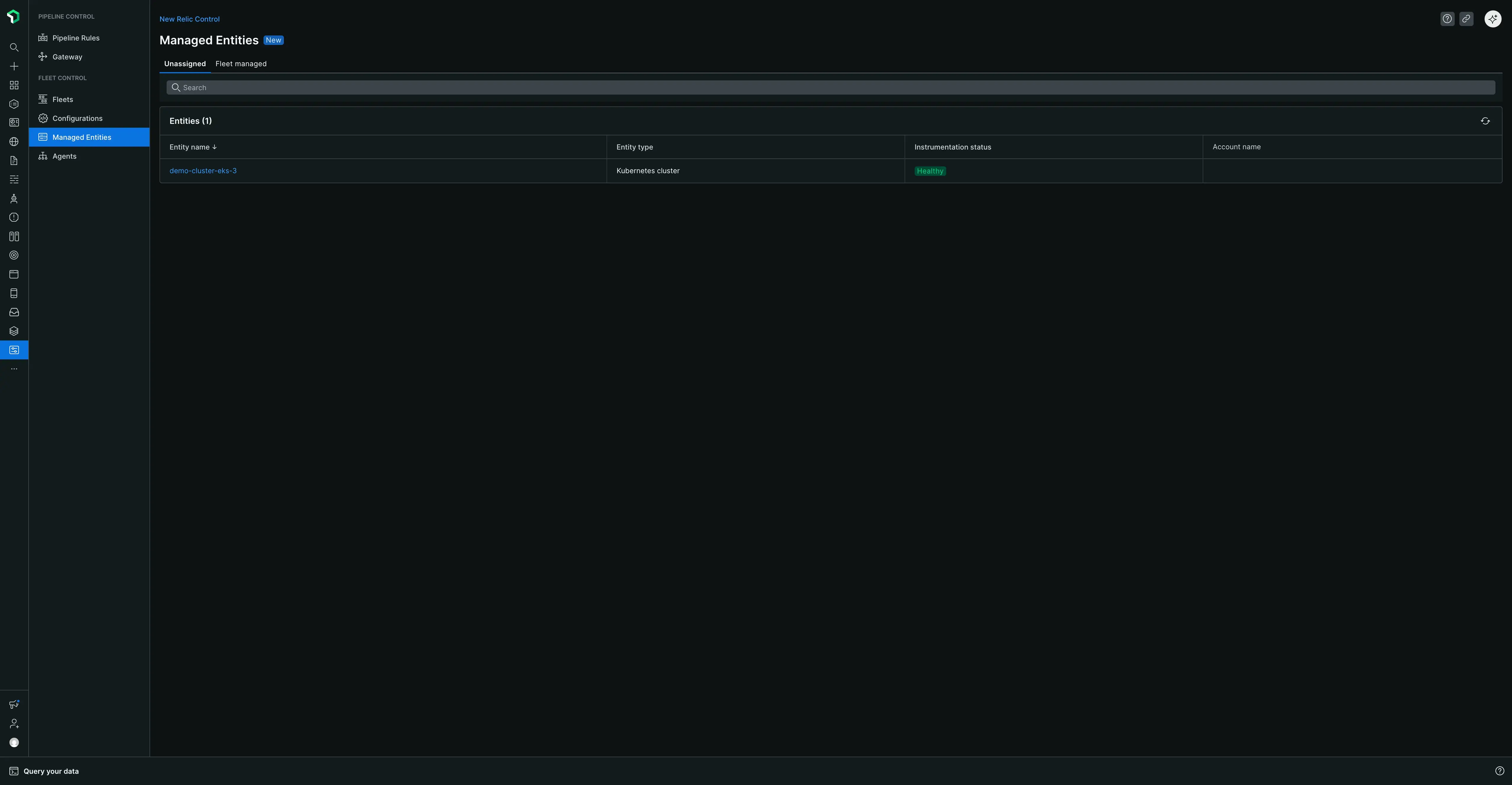The image size is (1512, 785).
Task: Open the add-user icon in the left rail
Action: tap(14, 723)
